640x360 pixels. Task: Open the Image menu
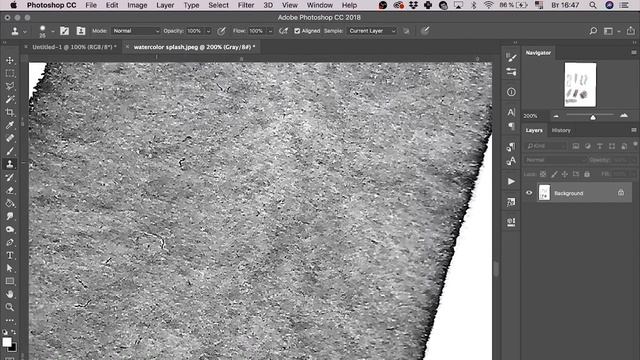137,5
